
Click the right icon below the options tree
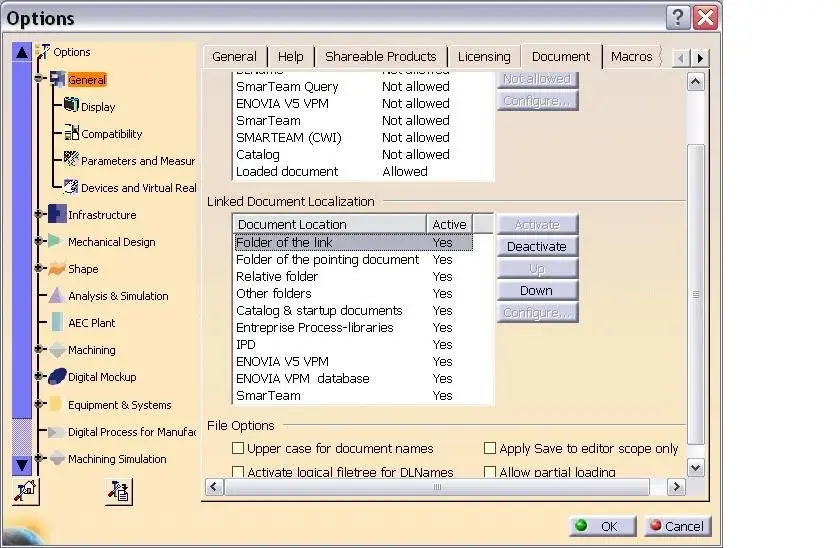118,491
